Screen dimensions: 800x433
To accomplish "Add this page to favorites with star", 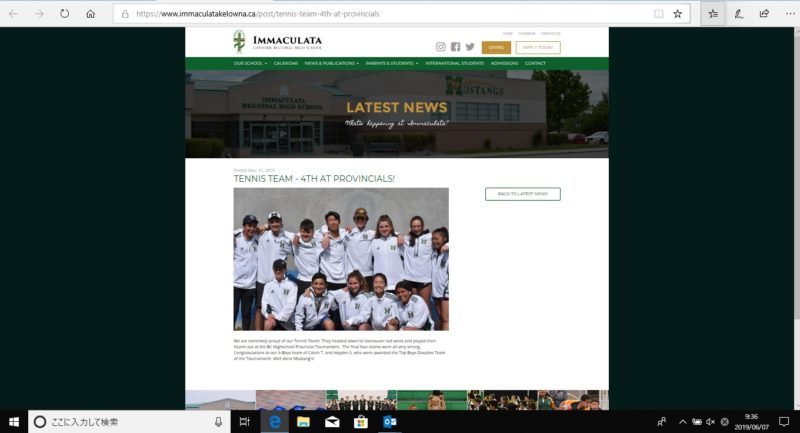I will click(x=677, y=14).
